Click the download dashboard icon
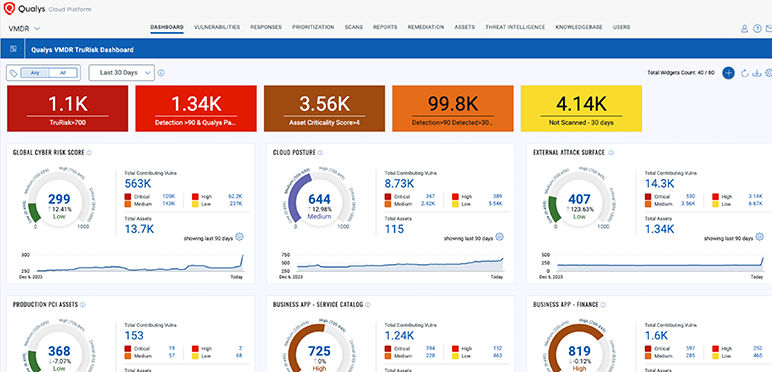The image size is (772, 372). point(757,73)
